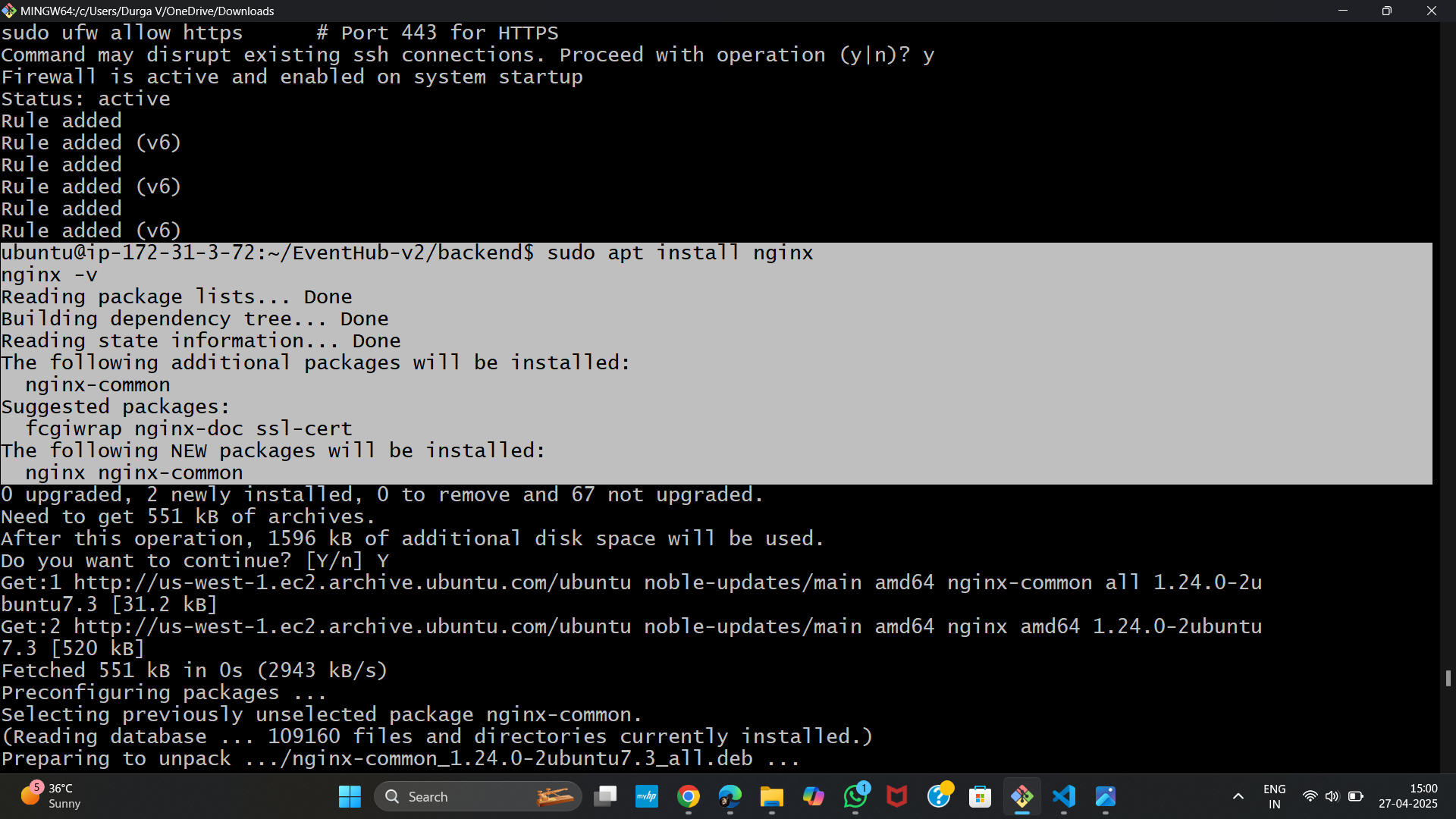
Task: Click the MINGW64 window title bar icon
Action: pos(9,11)
